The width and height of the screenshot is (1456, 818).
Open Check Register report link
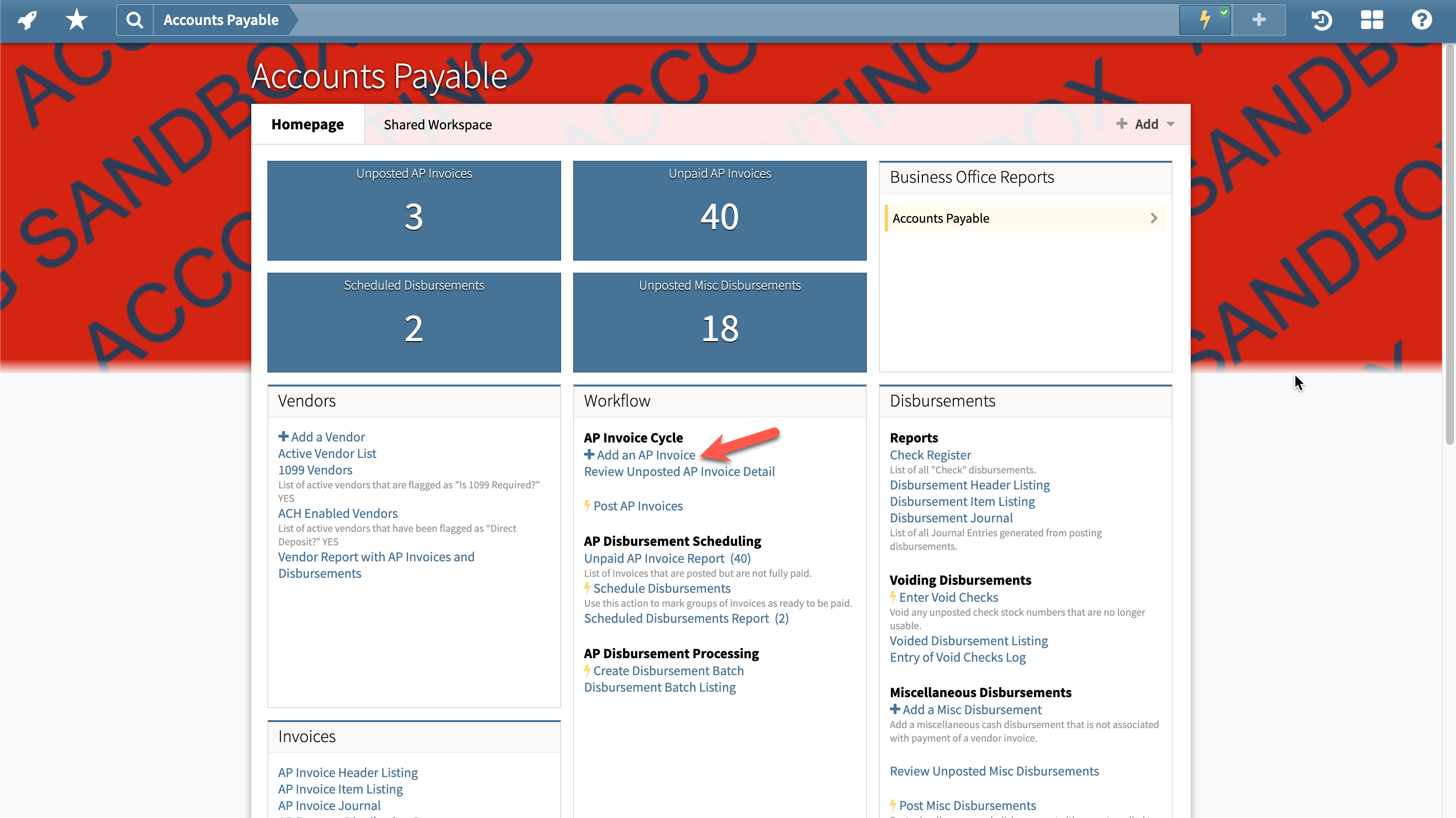930,455
